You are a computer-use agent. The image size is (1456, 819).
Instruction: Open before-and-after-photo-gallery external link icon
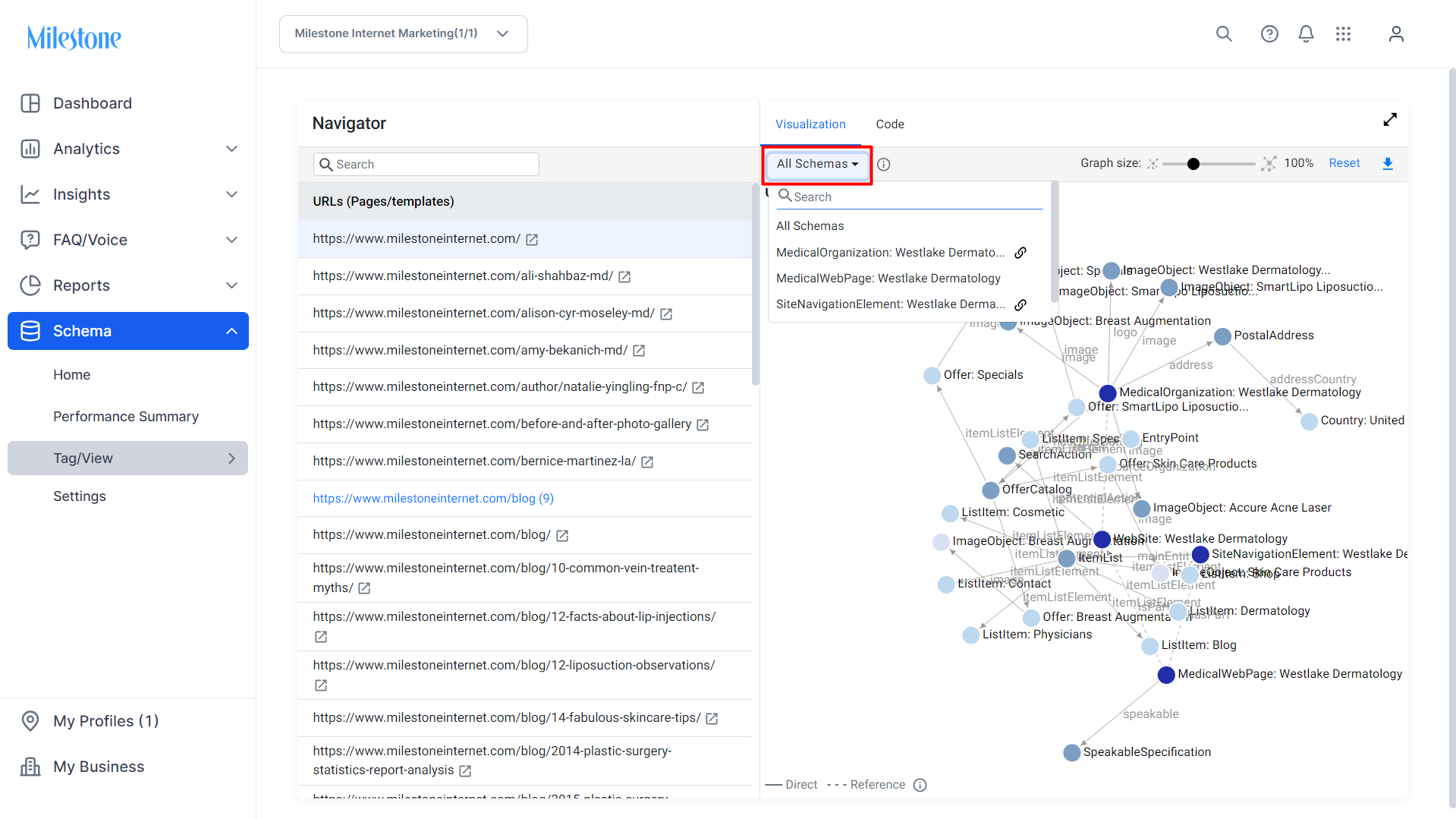point(703,425)
